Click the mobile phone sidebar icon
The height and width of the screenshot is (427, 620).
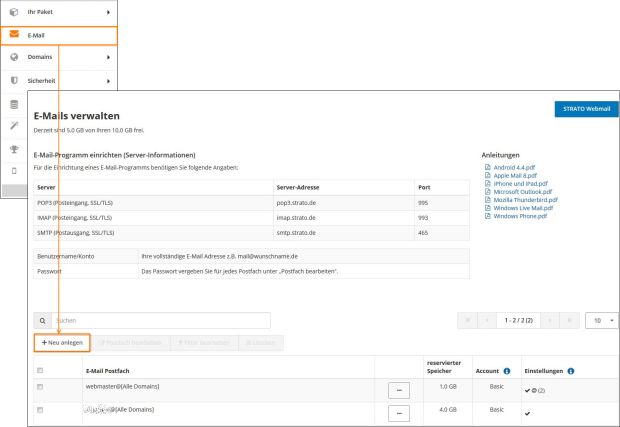click(14, 171)
